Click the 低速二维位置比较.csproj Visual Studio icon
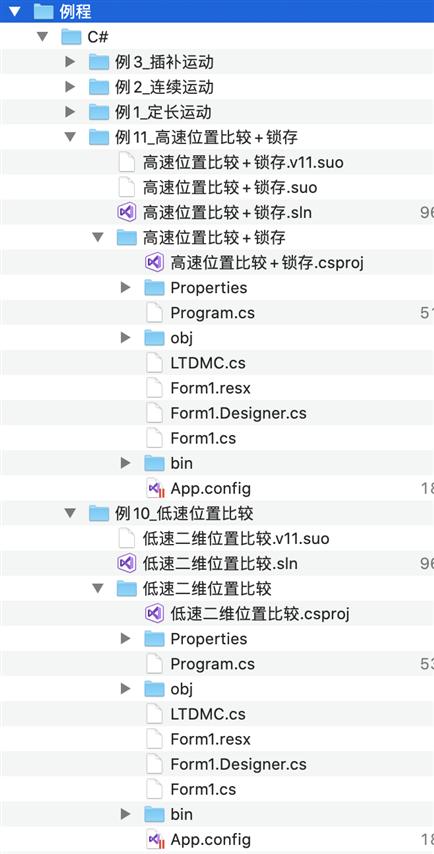Screen dimensions: 434x854 [154, 613]
